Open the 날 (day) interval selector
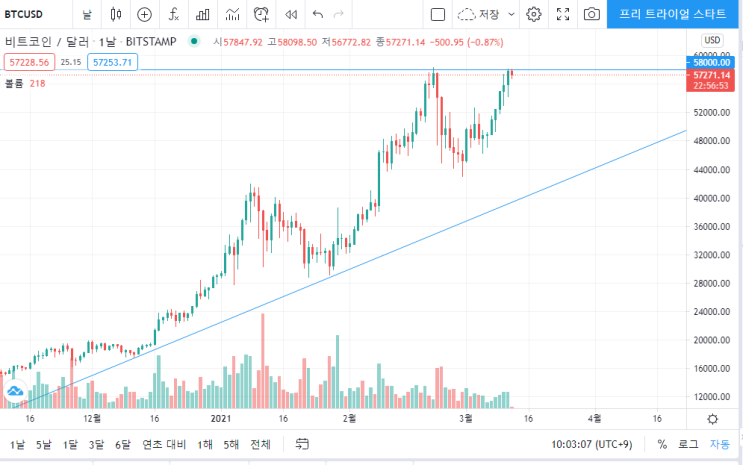Image resolution: width=743 pixels, height=465 pixels. 87,14
